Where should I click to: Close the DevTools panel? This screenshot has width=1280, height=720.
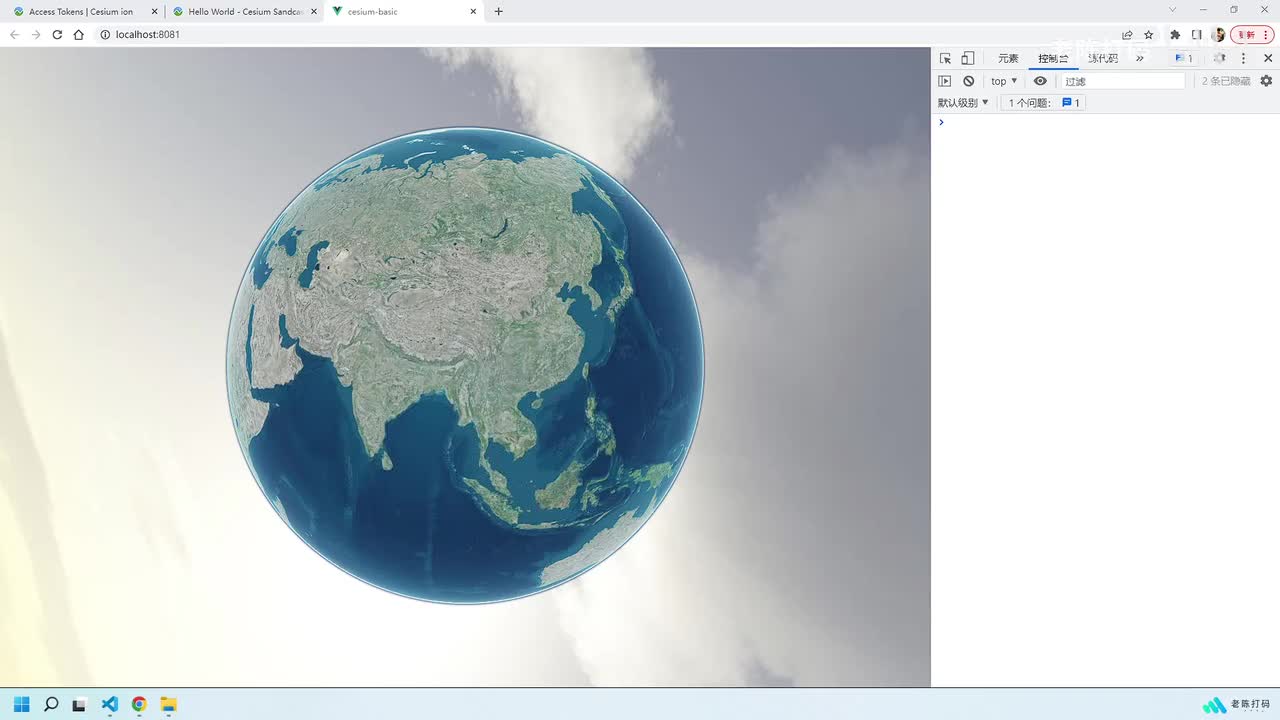[1268, 59]
